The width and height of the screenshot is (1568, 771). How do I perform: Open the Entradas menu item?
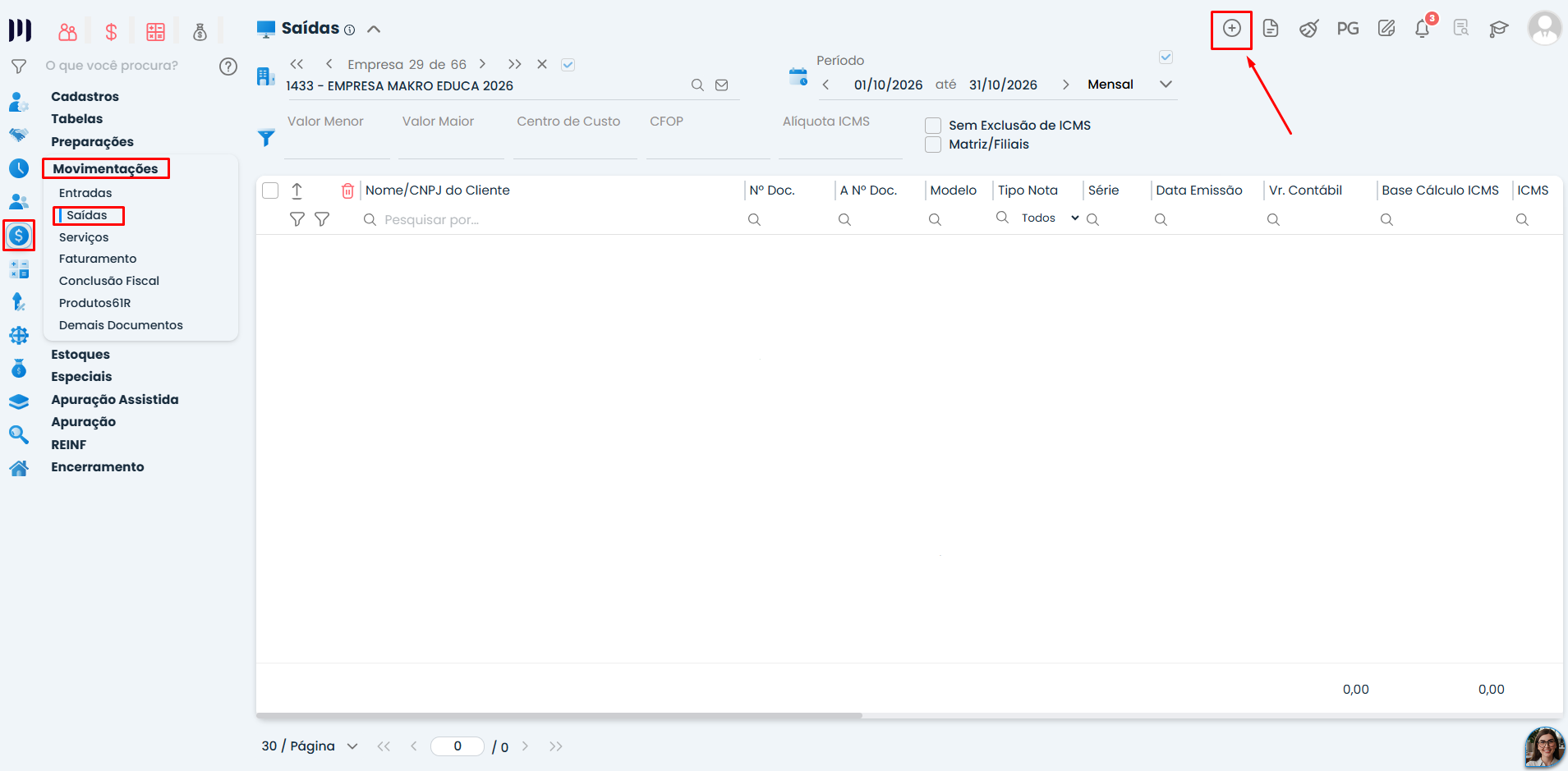coord(85,193)
